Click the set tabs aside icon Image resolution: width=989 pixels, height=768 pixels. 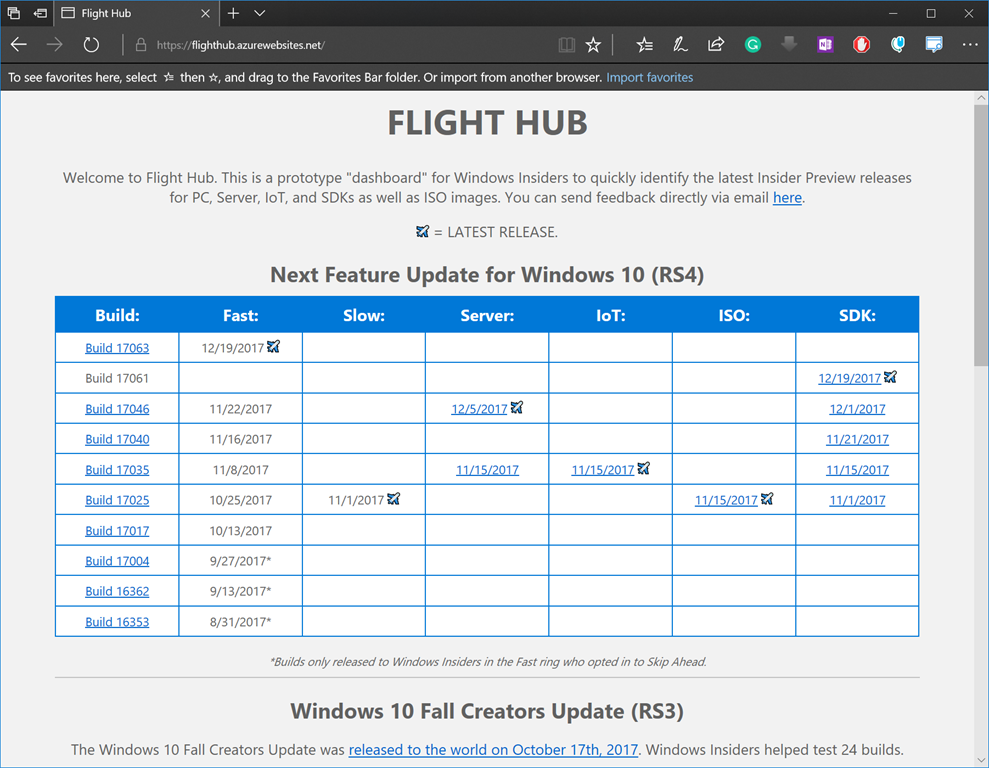click(40, 14)
